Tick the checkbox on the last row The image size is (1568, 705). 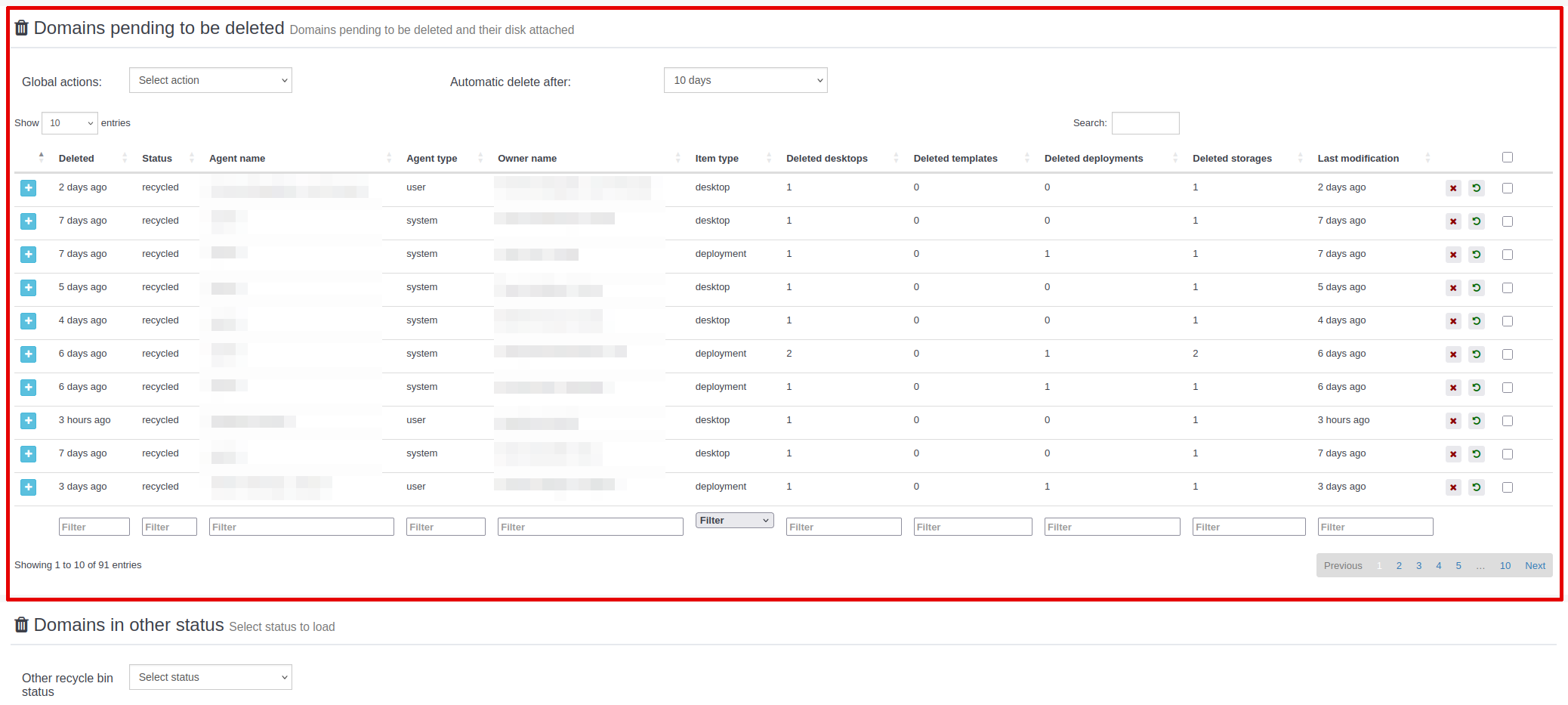pos(1507,487)
